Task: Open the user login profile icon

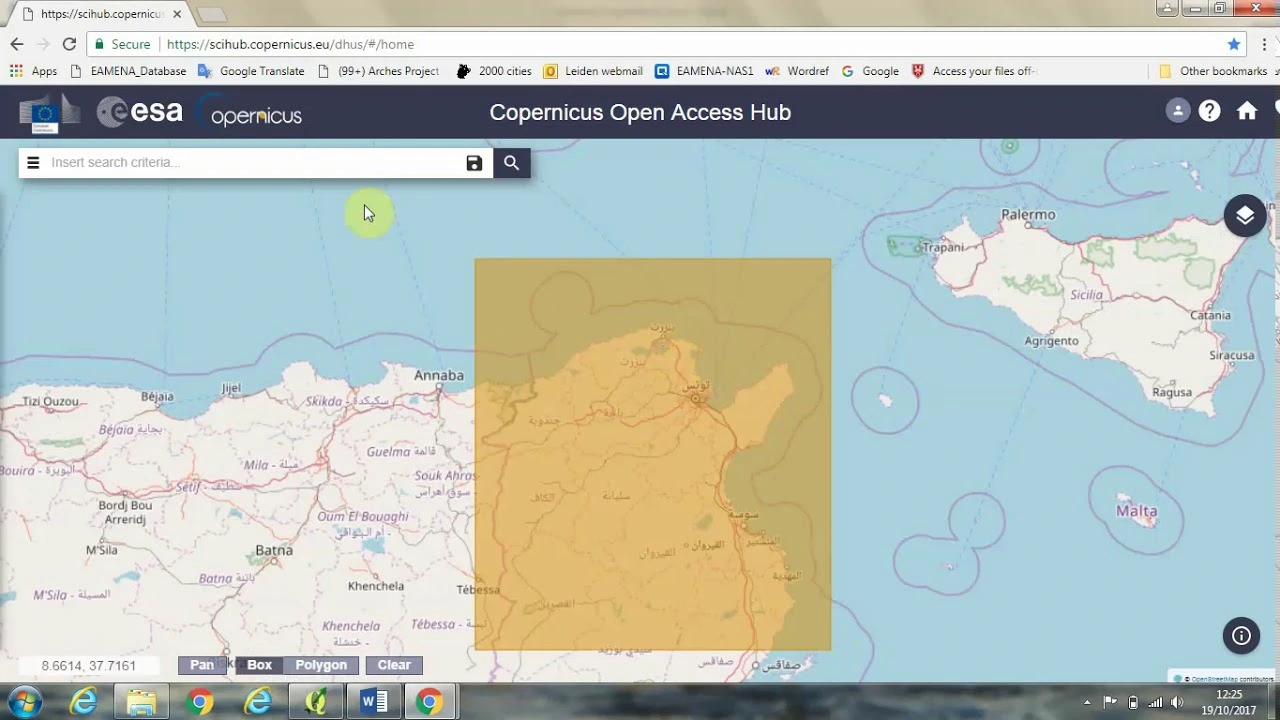Action: point(1177,112)
